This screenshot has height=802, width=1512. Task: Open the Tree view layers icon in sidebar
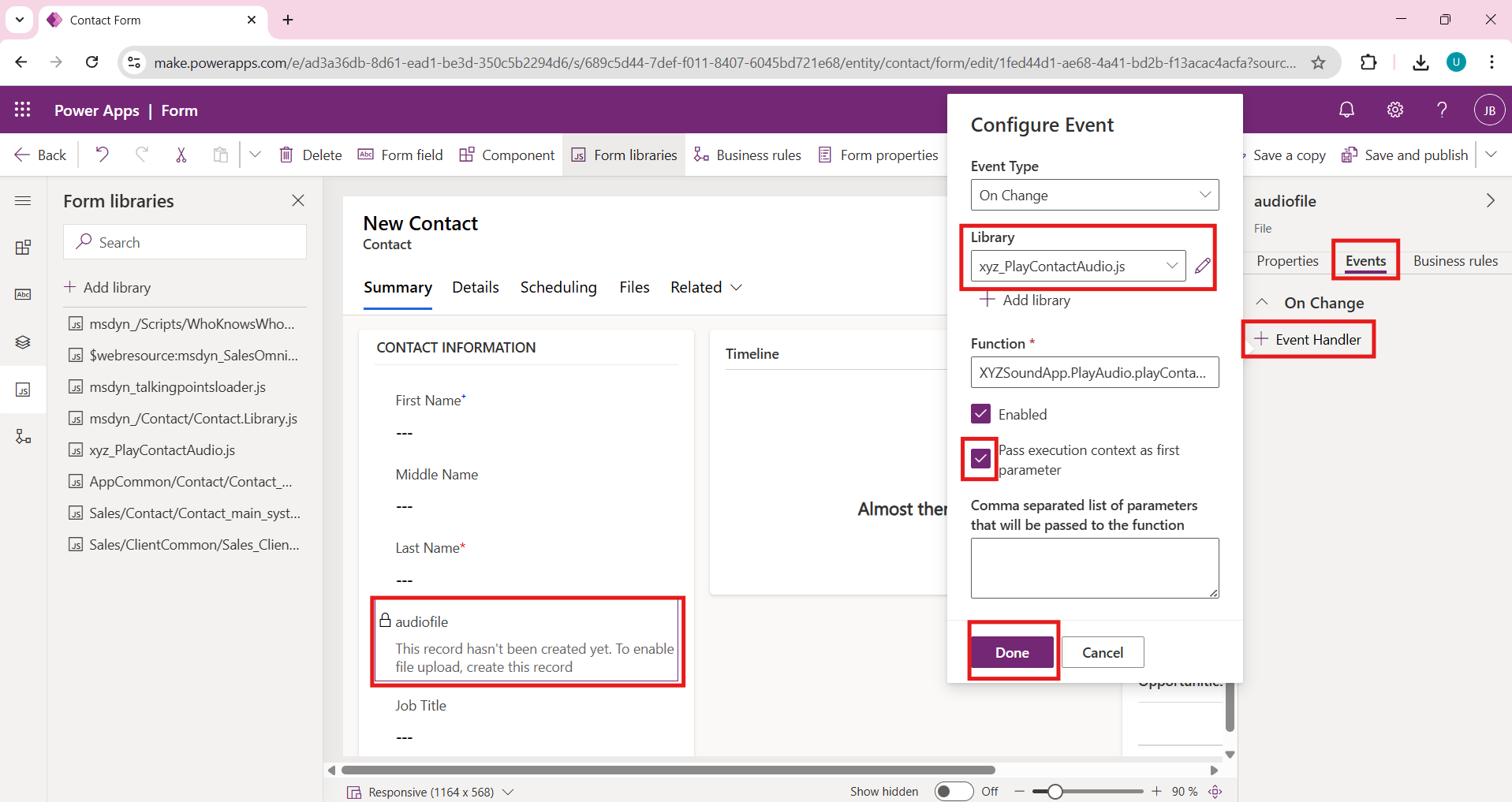pyautogui.click(x=23, y=342)
